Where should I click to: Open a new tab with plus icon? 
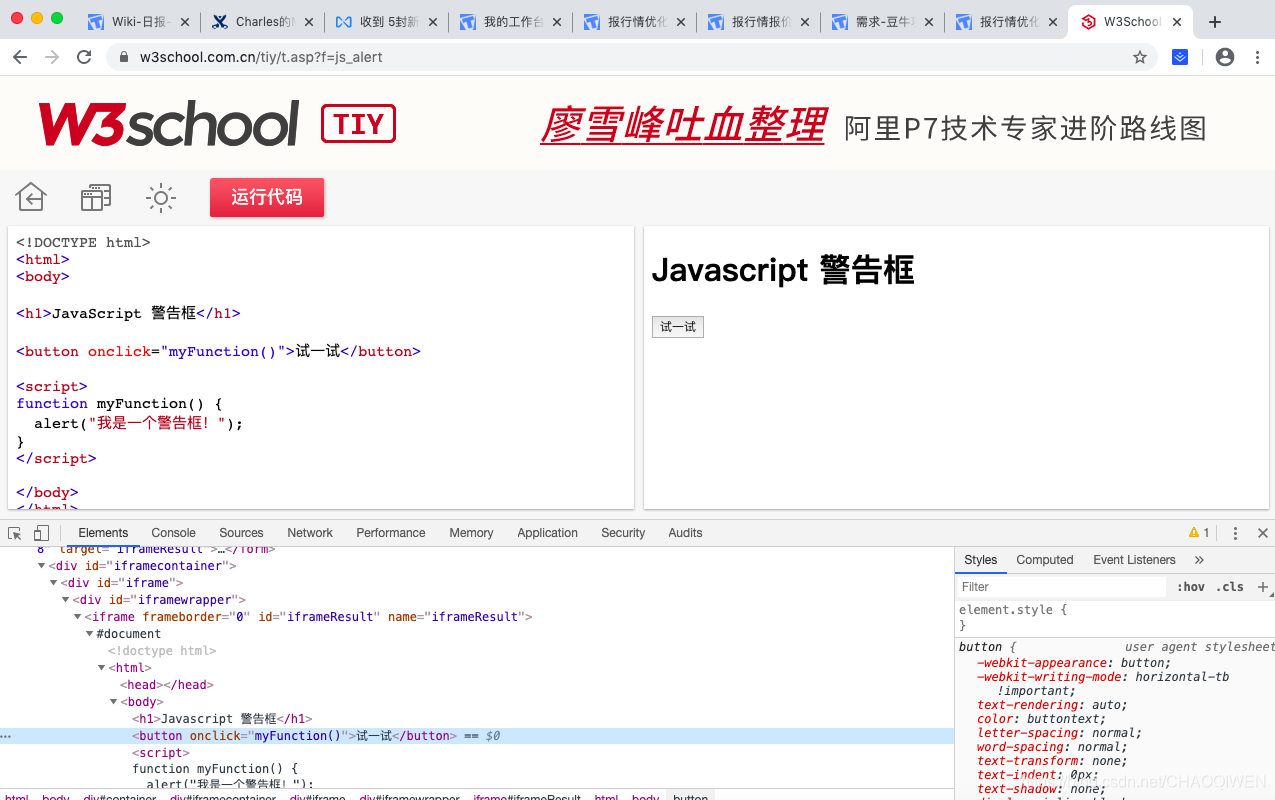[x=1215, y=22]
